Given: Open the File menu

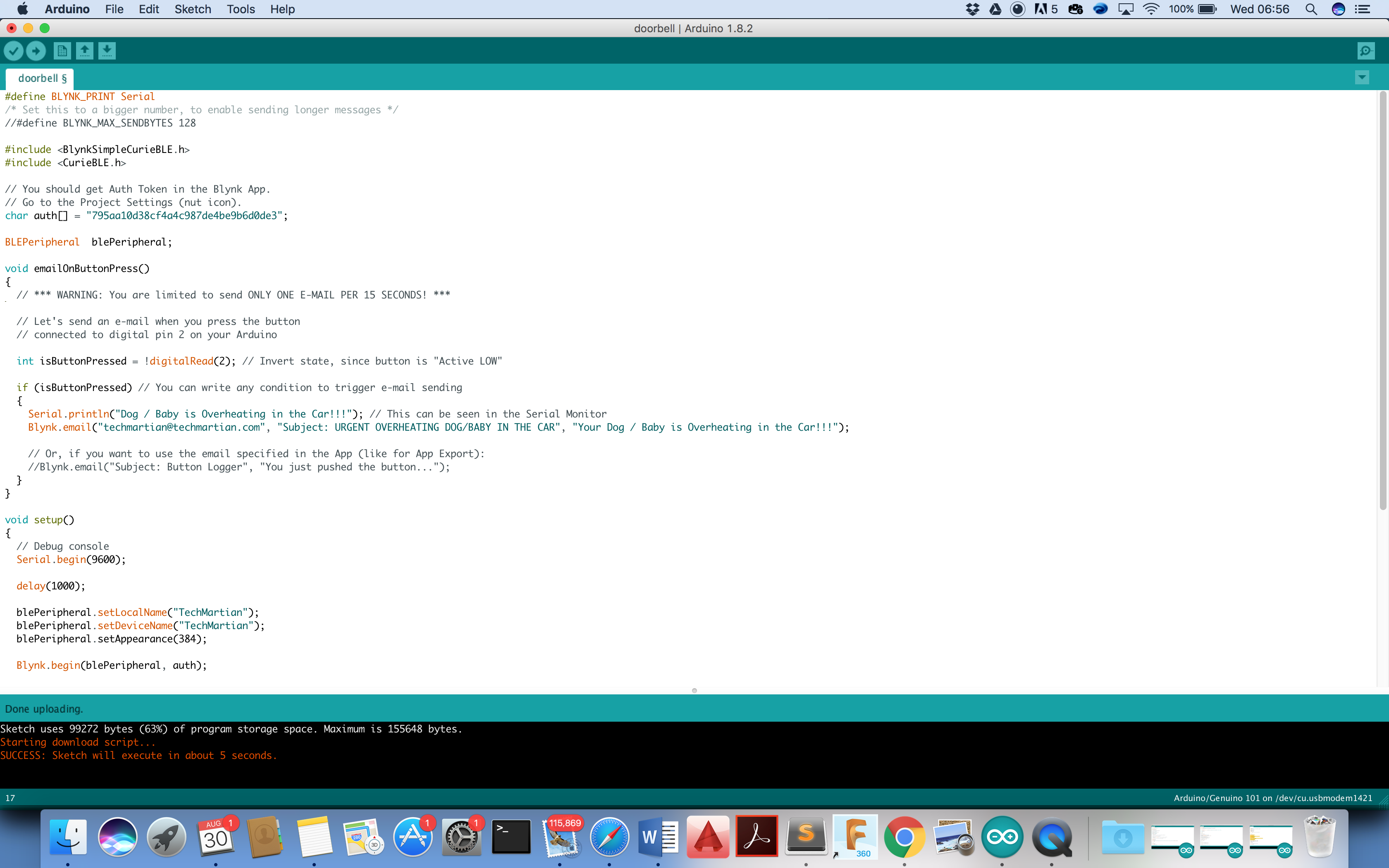Looking at the screenshot, I should point(114,9).
